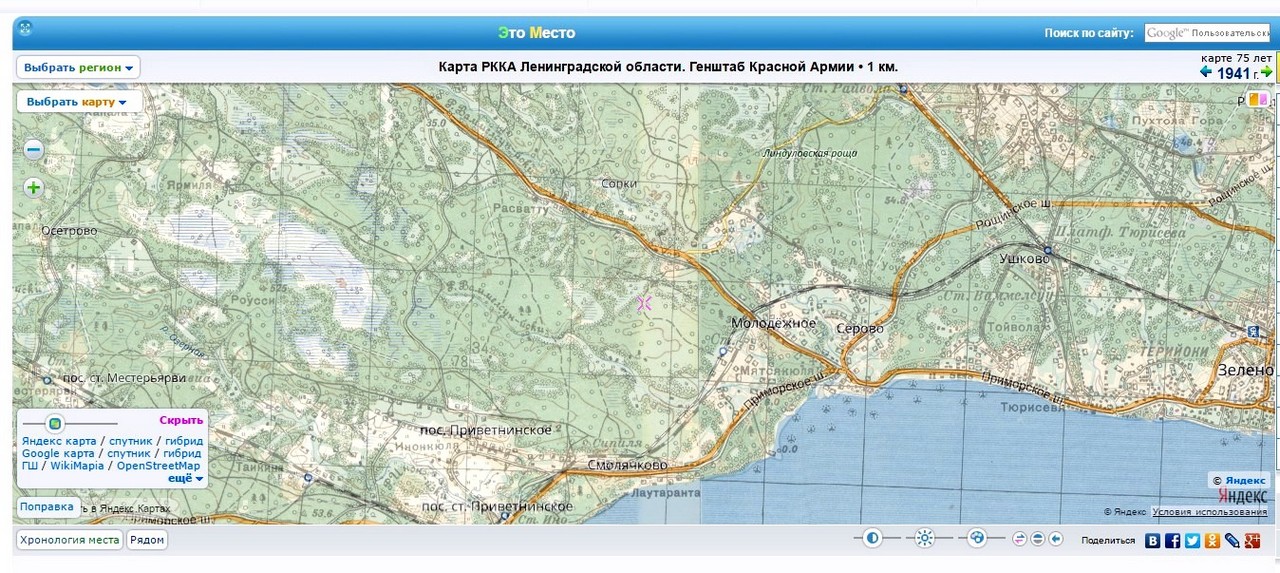Viewport: 1280px width, 573px height.
Task: Click the swap layers arrows icon
Action: click(1019, 539)
